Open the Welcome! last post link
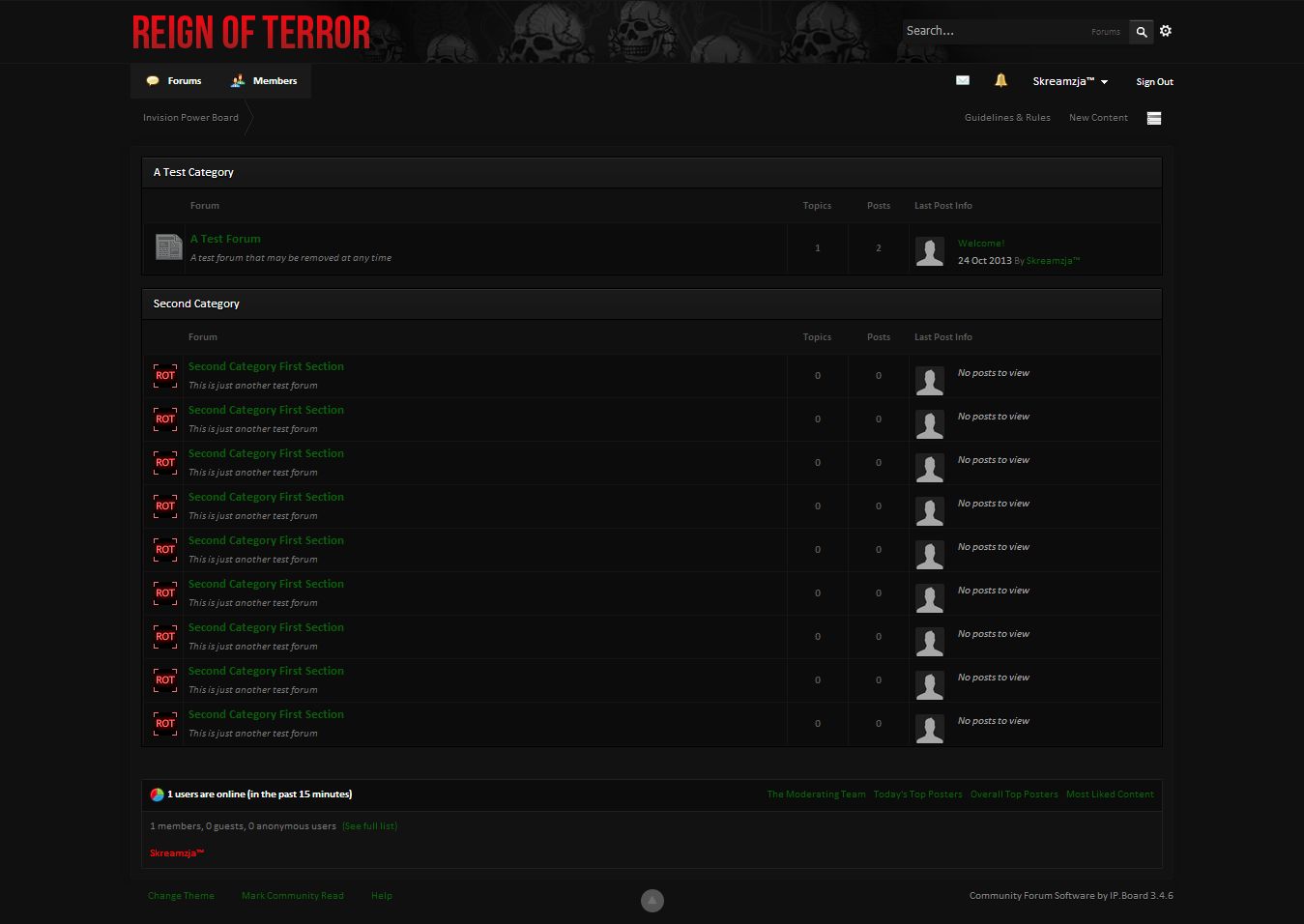1304x924 pixels. pyautogui.click(x=980, y=244)
